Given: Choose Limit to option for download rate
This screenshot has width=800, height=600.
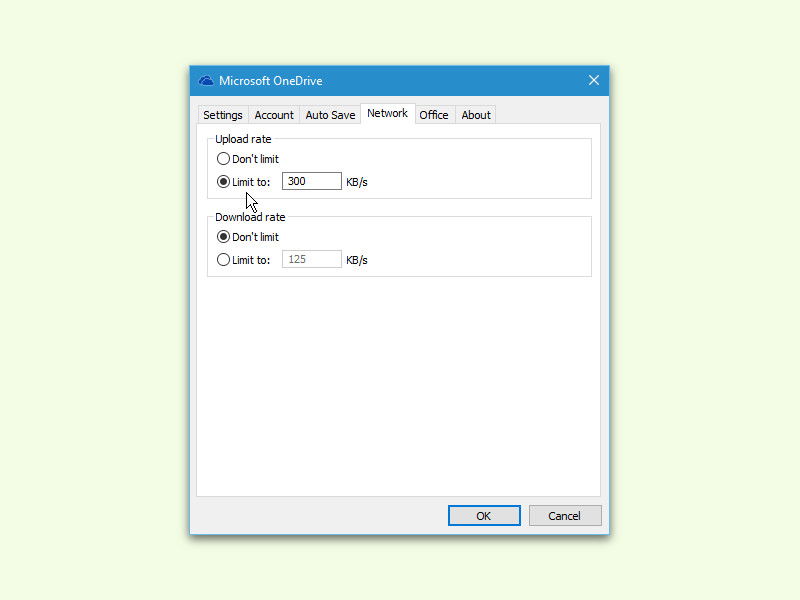Looking at the screenshot, I should pos(243,260).
